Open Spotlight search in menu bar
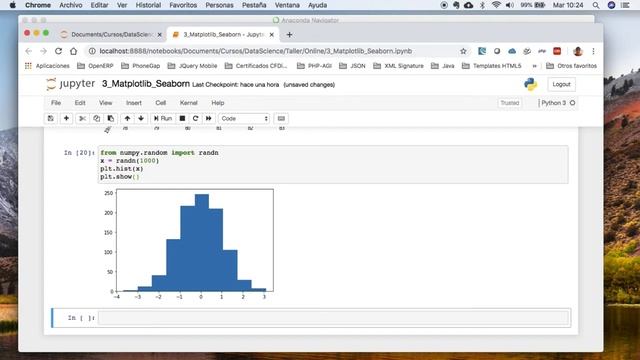Screen dimensions: 640x360 point(596,5)
